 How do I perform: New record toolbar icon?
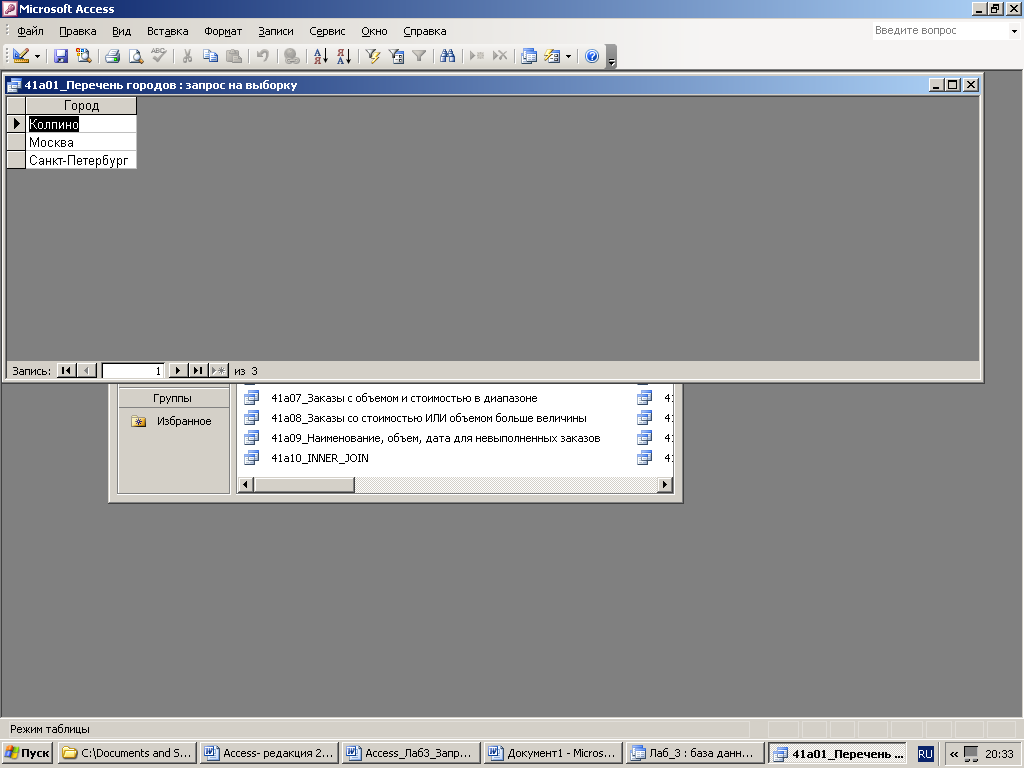pyautogui.click(x=477, y=56)
